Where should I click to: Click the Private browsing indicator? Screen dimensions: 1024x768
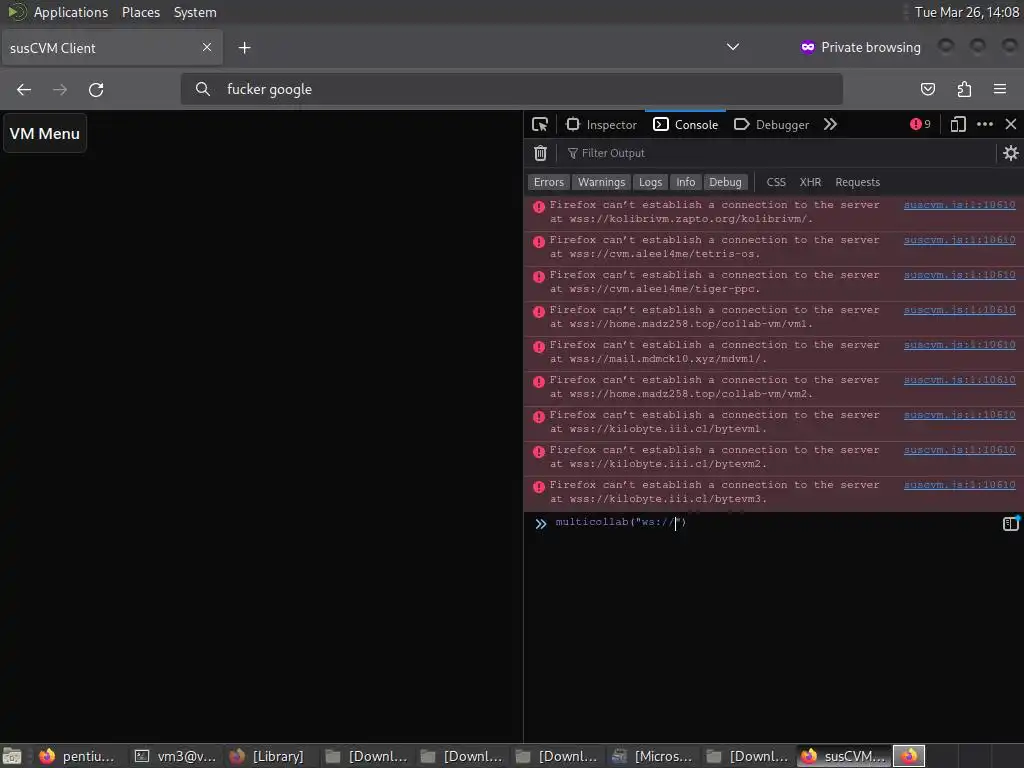point(860,47)
